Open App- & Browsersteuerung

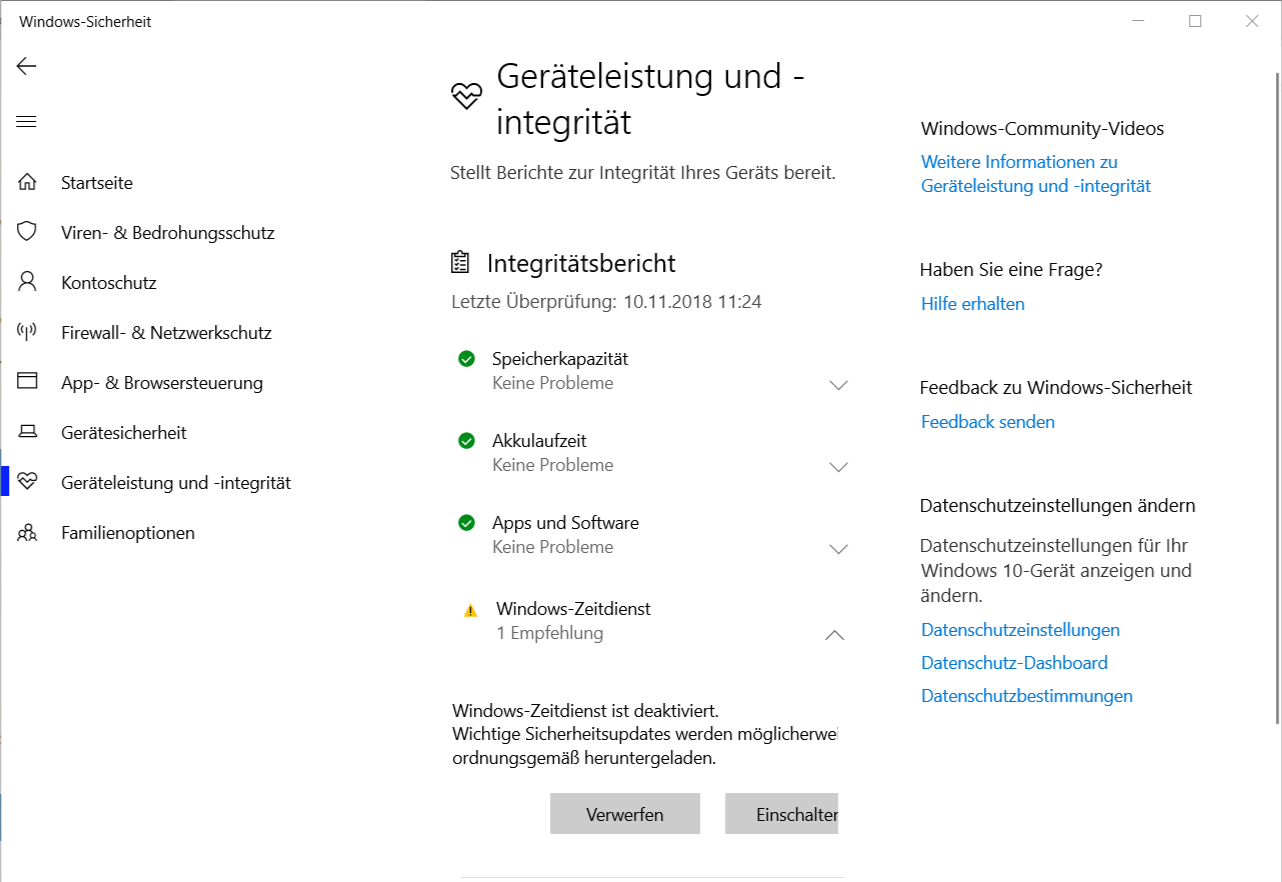tap(162, 383)
